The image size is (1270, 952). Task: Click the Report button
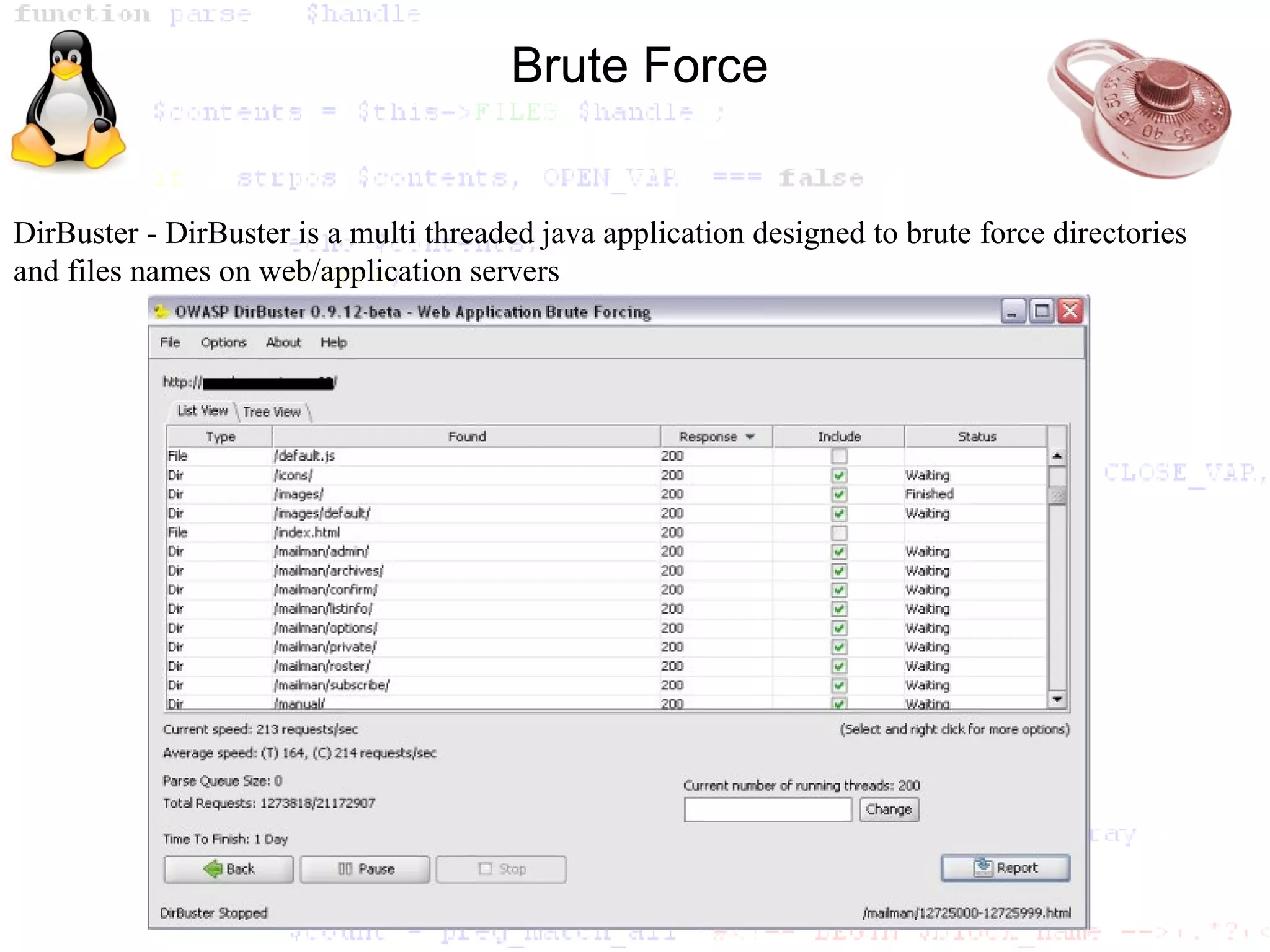coord(1005,868)
